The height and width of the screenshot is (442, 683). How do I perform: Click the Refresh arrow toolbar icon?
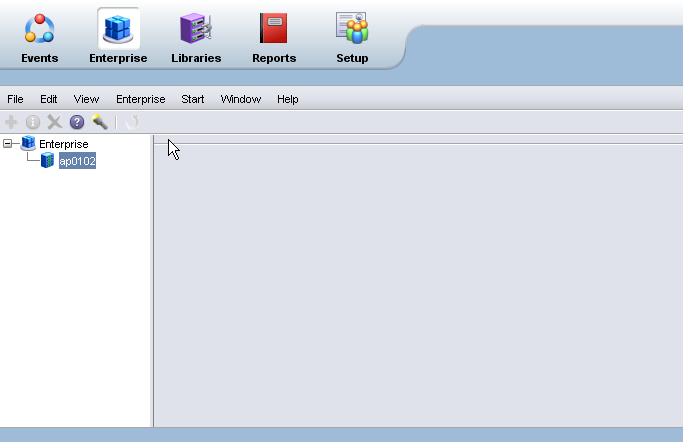coord(132,122)
